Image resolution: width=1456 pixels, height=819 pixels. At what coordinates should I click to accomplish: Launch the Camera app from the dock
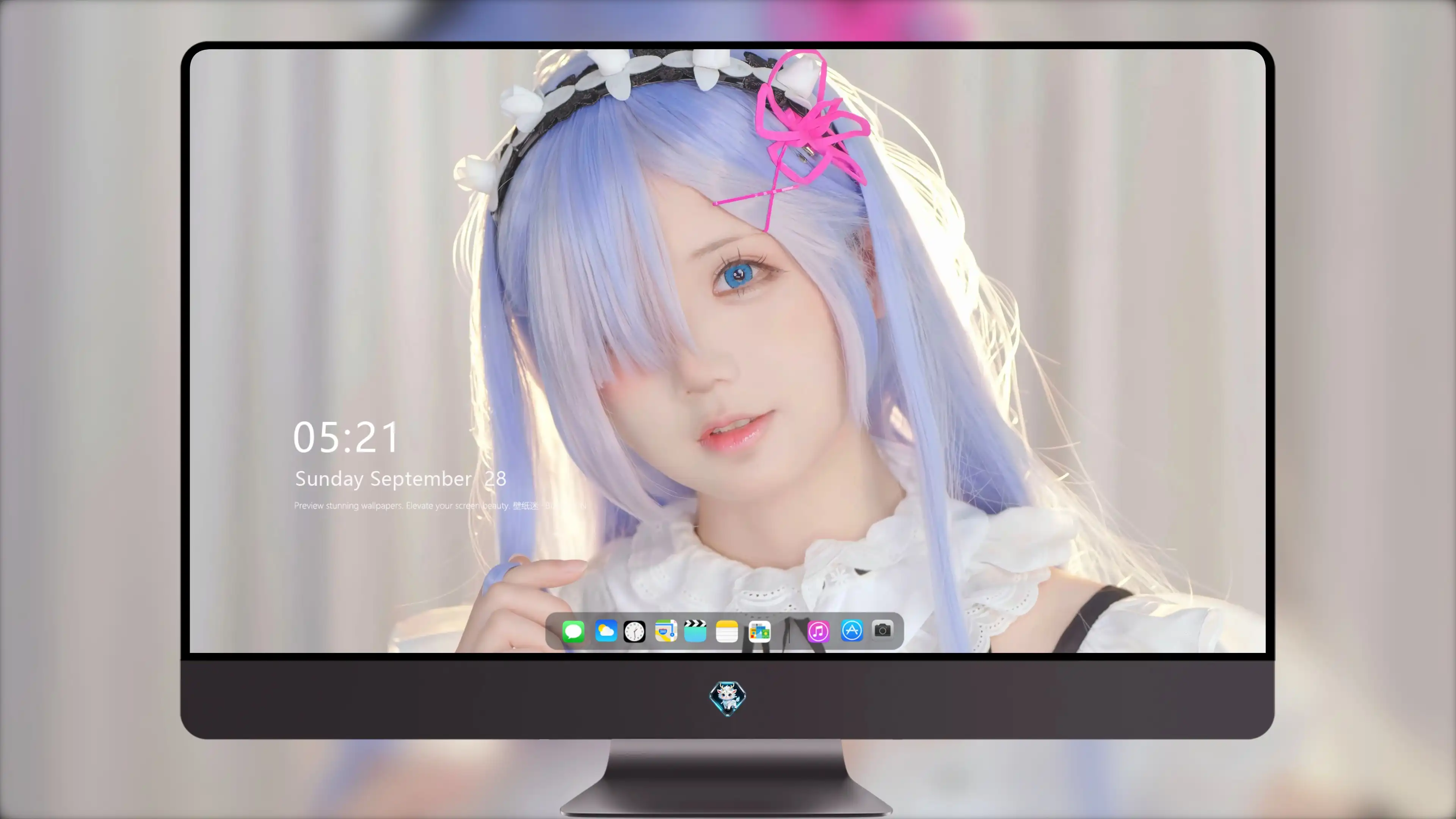(882, 630)
